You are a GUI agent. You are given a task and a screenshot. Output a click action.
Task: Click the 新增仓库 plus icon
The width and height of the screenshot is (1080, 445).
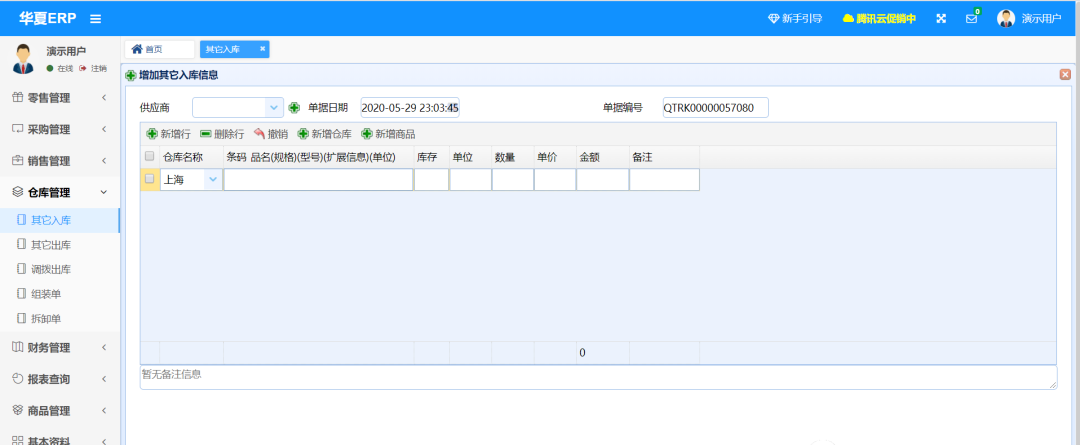pos(303,134)
